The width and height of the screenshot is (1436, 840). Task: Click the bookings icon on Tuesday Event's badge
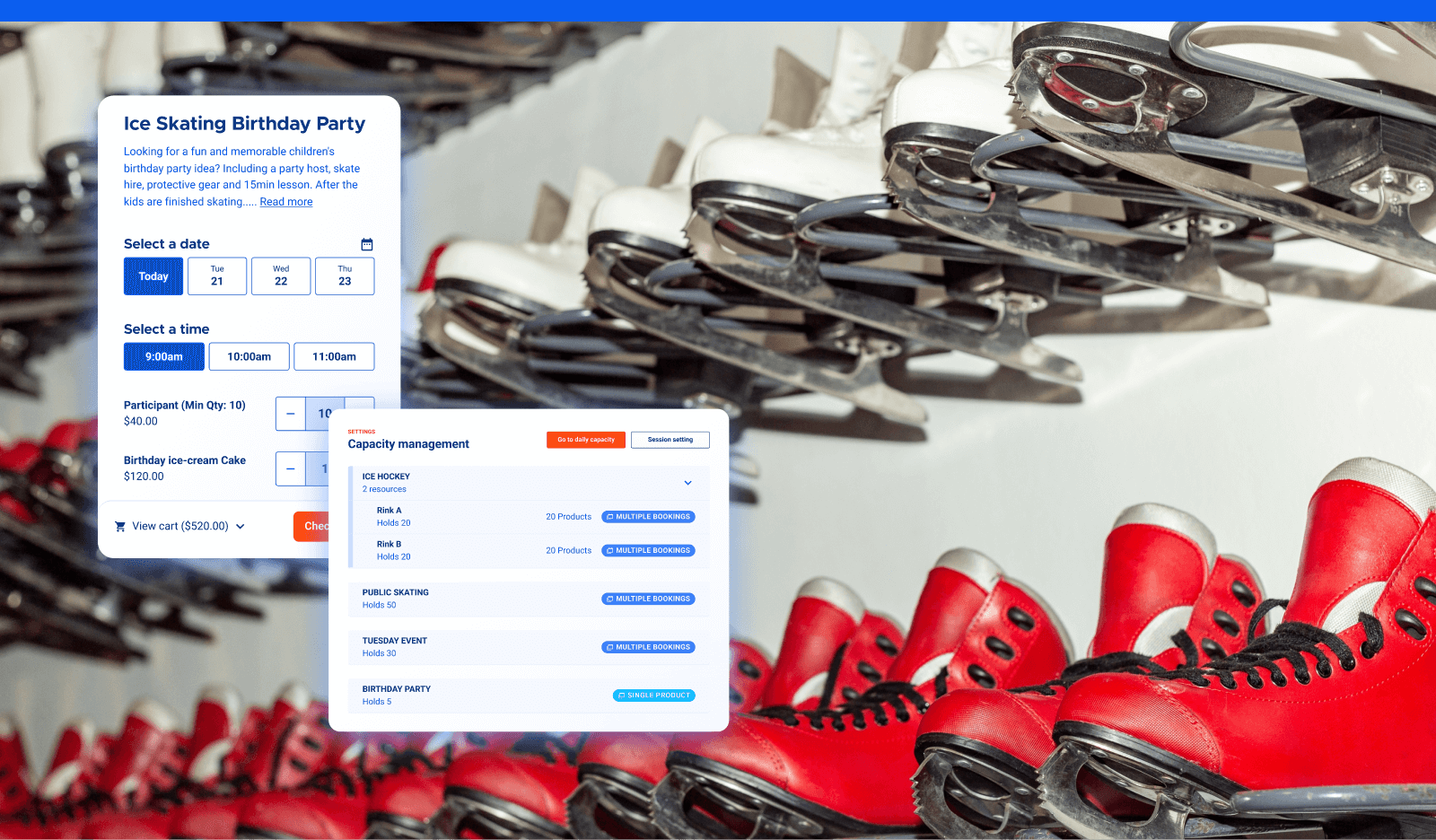coord(610,646)
